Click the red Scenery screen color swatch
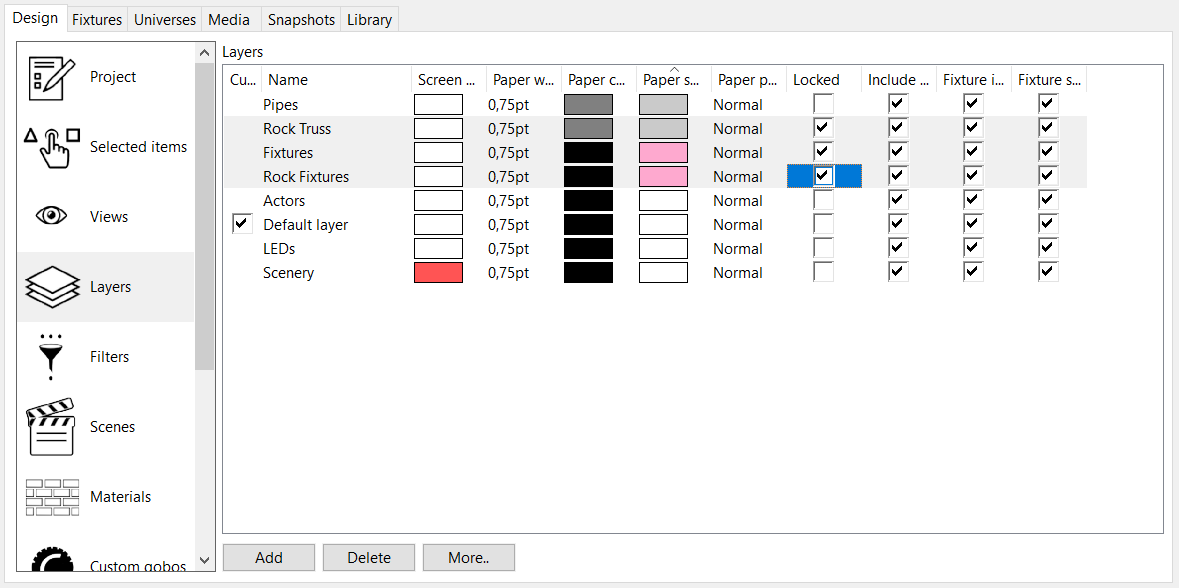Screen dimensions: 1179x588 [x=438, y=273]
